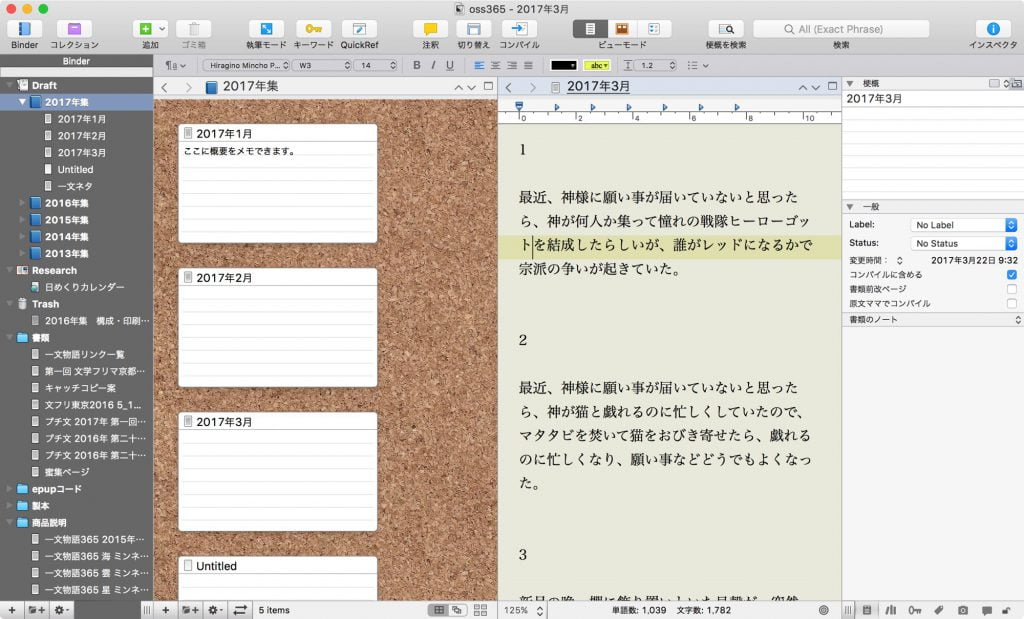The height and width of the screenshot is (619, 1024).
Task: Justify text alignment
Action: 528,65
